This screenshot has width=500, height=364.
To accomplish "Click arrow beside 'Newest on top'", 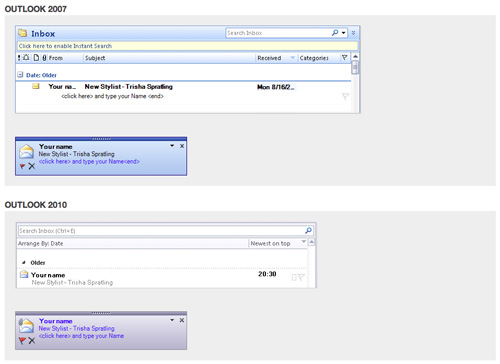I will click(x=303, y=241).
